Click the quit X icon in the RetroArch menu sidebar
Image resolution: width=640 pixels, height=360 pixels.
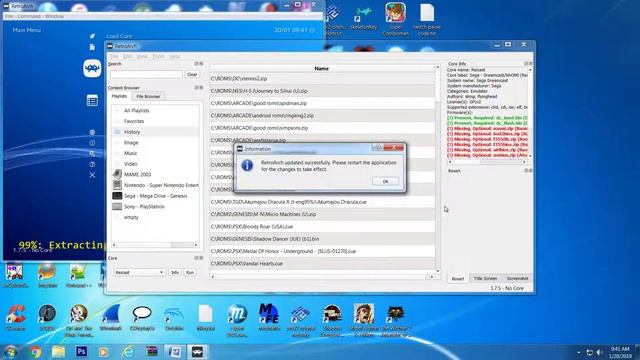pos(92,175)
